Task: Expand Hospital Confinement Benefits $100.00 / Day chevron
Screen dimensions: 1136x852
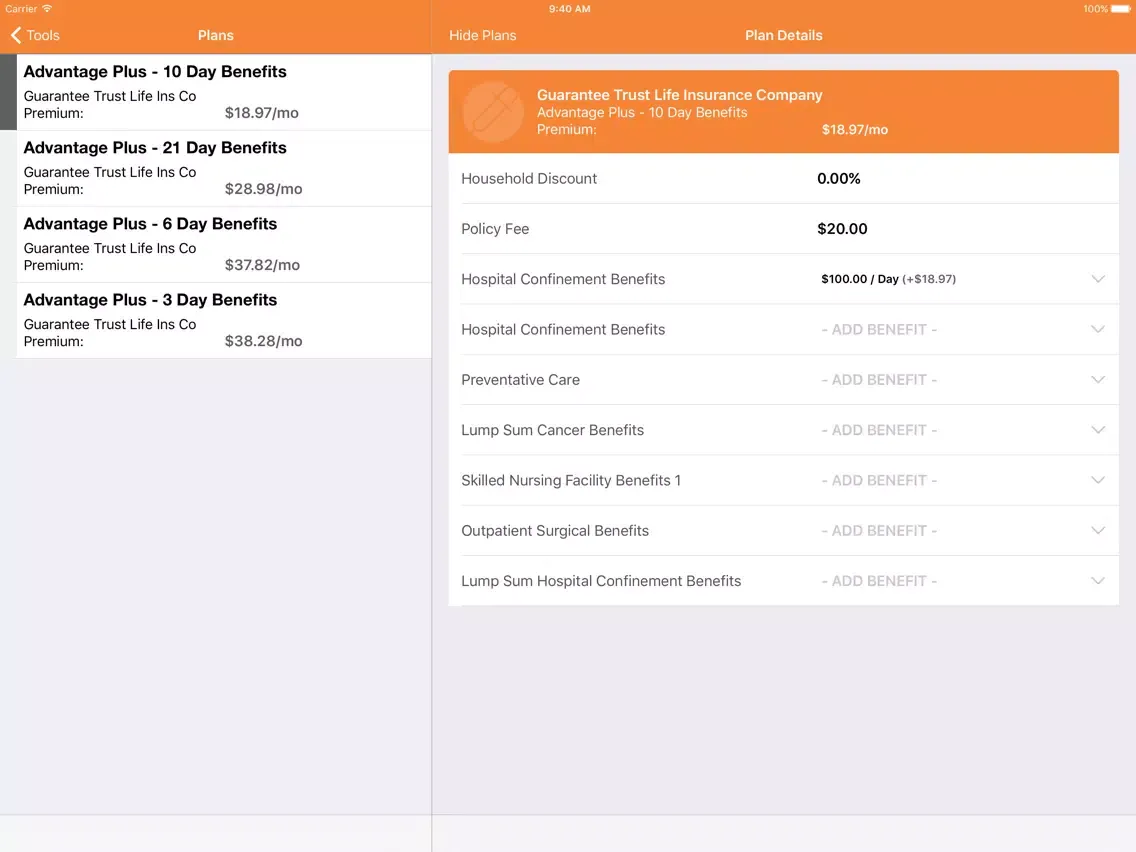Action: pos(1098,279)
